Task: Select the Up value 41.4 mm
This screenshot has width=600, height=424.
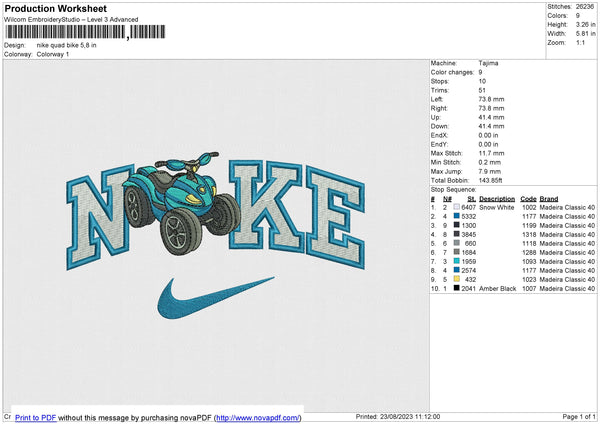Action: (491, 117)
